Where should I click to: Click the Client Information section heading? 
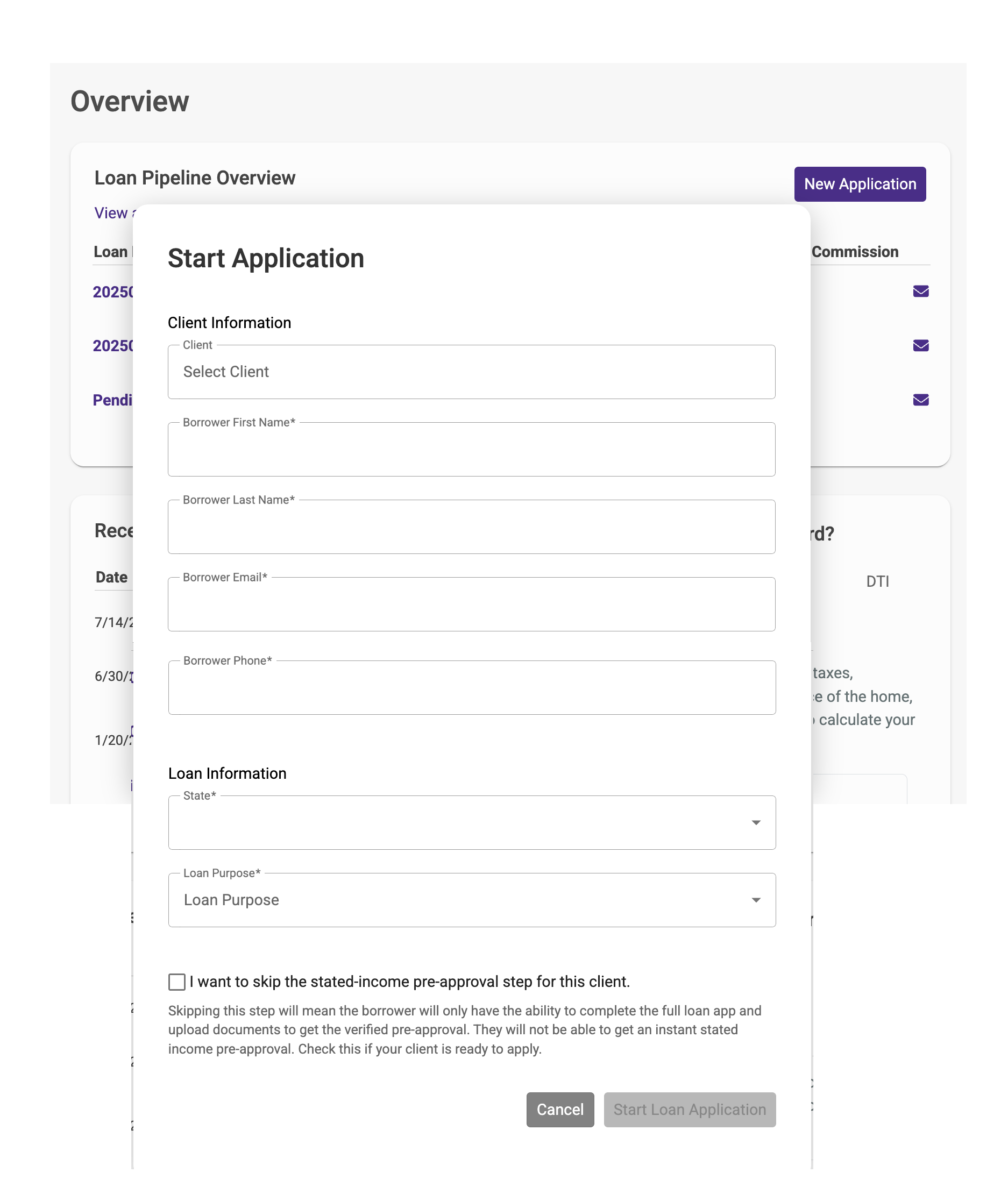click(x=229, y=323)
